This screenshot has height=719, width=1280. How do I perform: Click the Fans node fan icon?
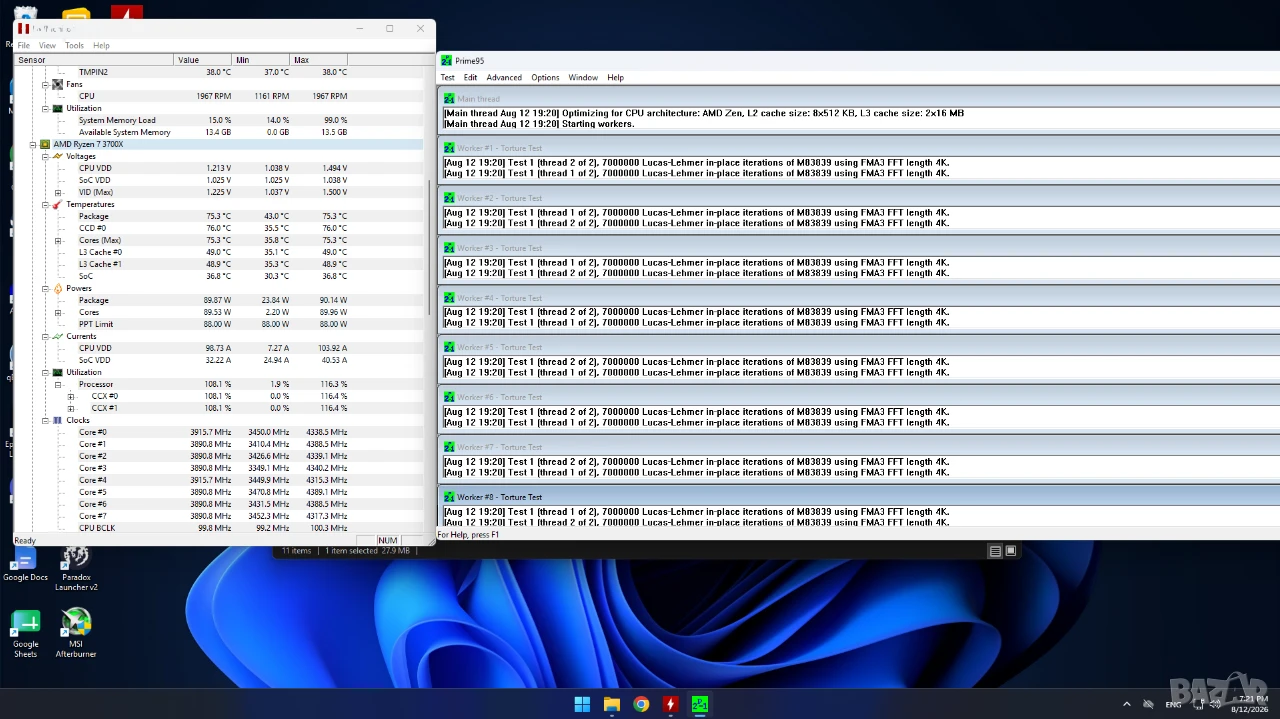58,84
